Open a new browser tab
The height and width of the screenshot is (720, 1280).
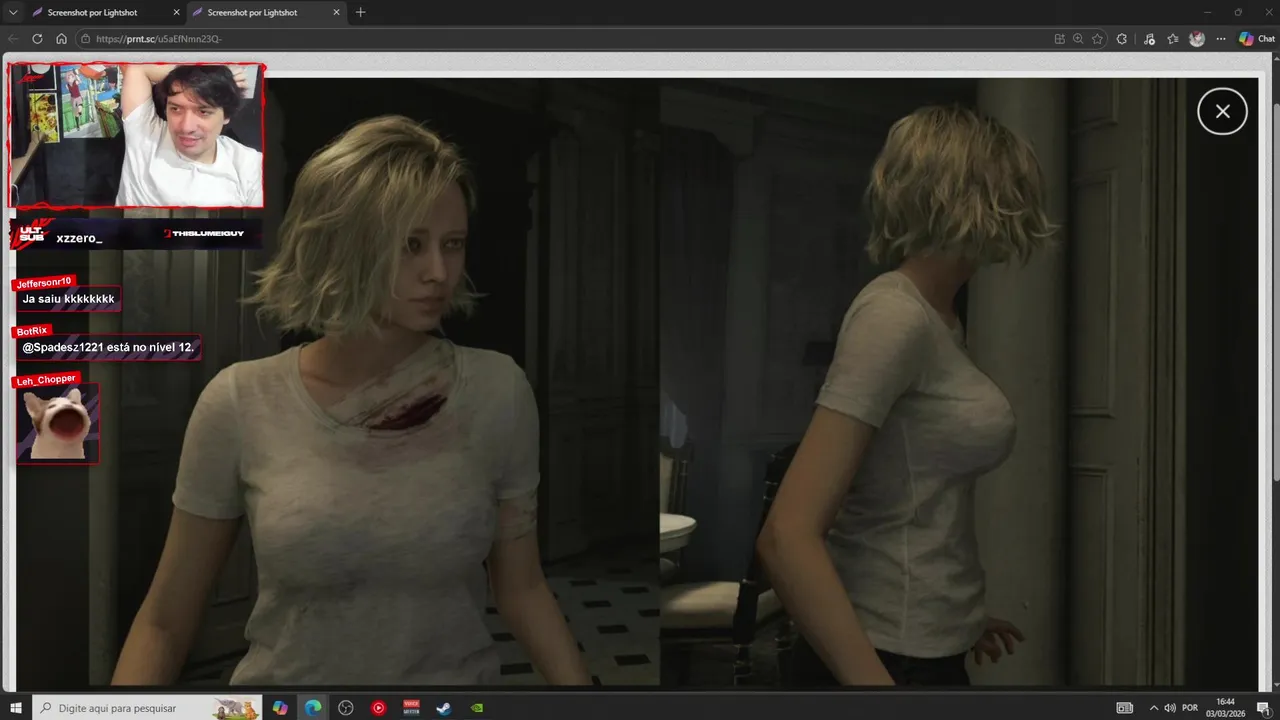(x=361, y=12)
